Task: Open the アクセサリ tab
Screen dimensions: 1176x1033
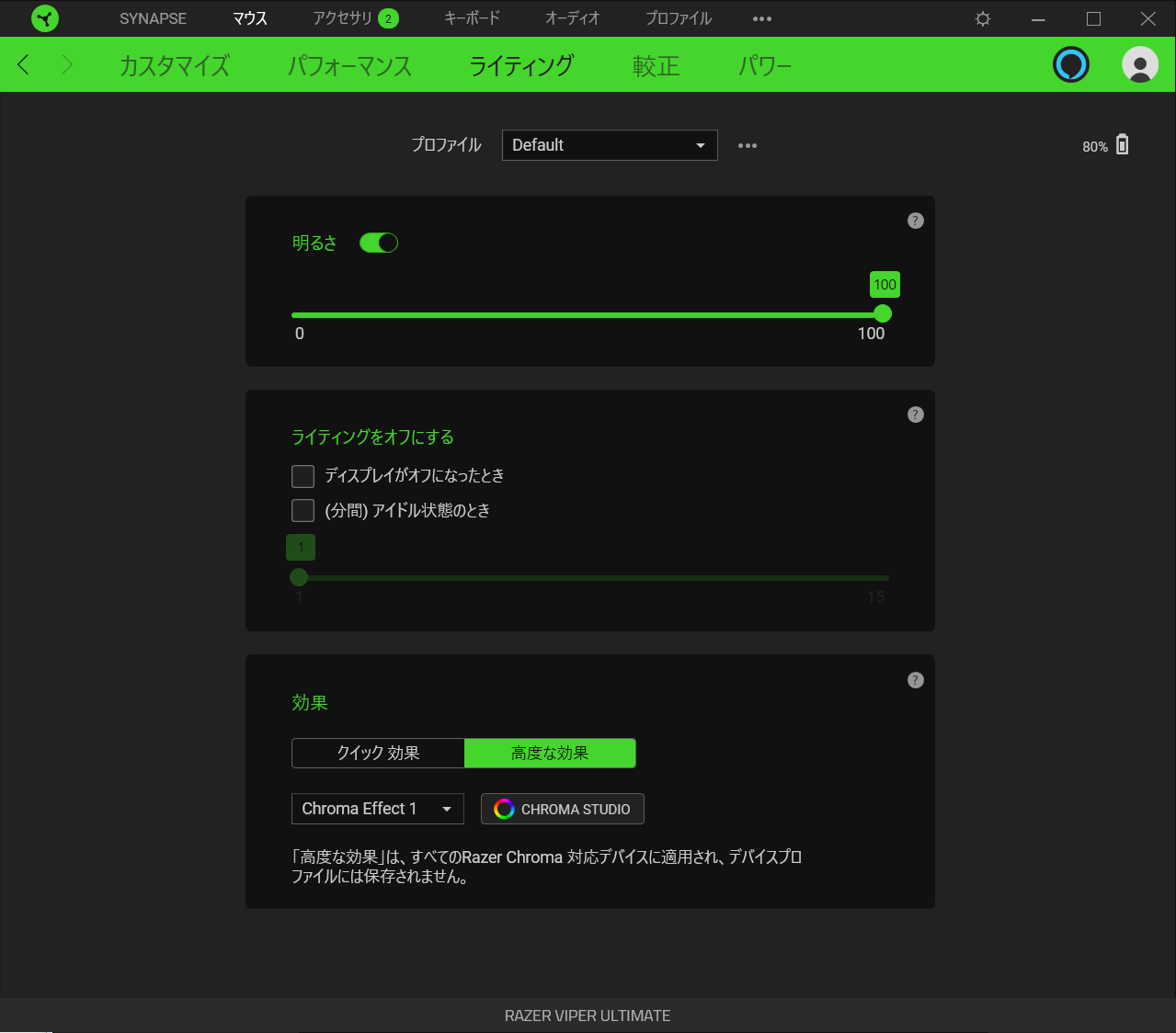Action: [342, 18]
